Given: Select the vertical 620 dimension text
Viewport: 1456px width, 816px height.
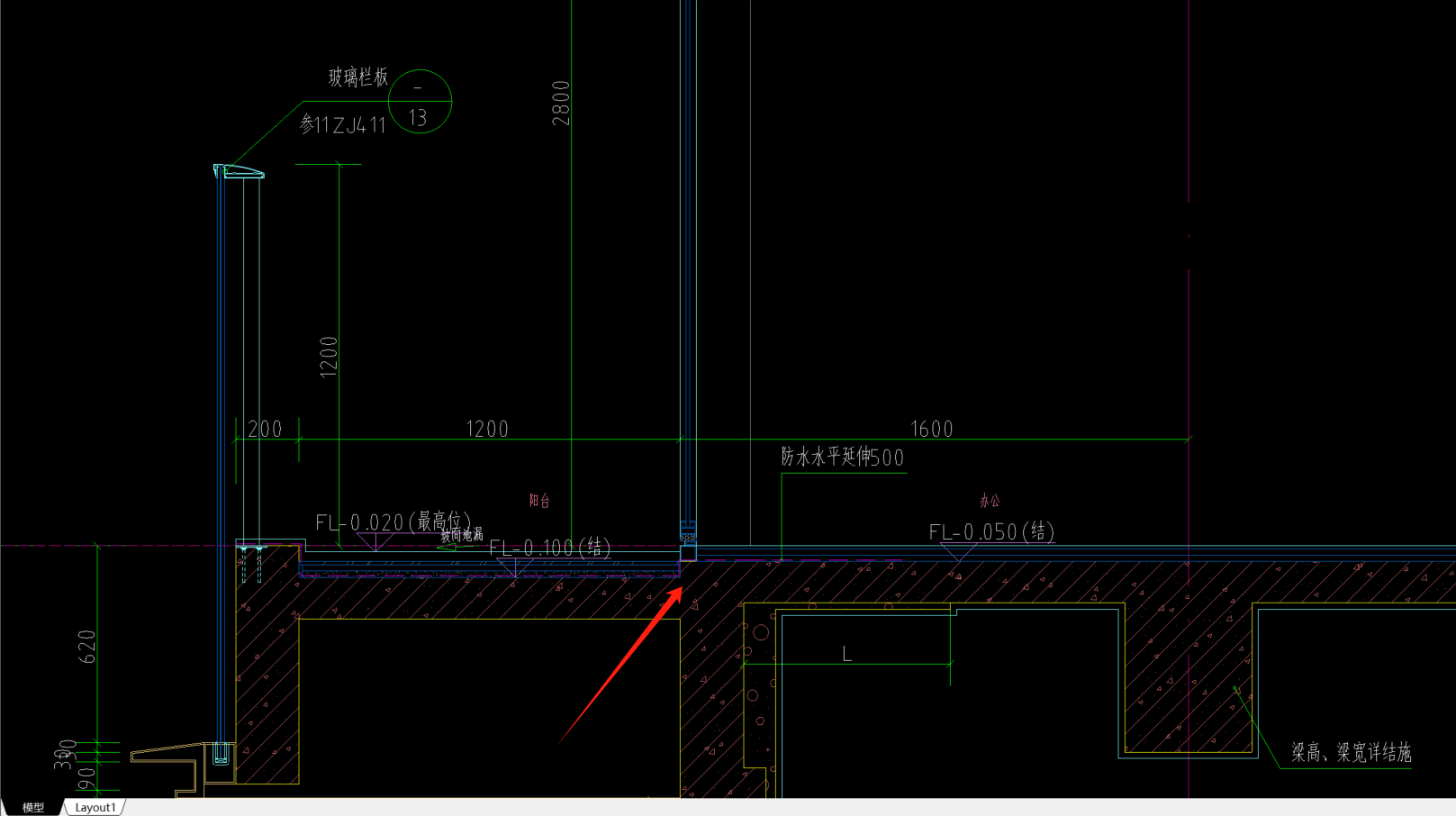Looking at the screenshot, I should pyautogui.click(x=87, y=647).
